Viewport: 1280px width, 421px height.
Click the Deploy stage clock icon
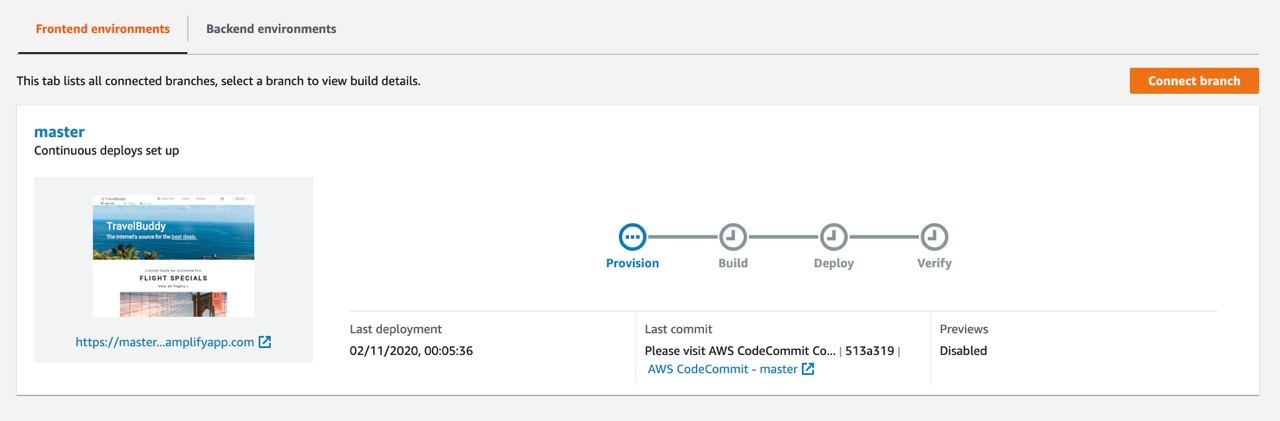[x=833, y=237]
